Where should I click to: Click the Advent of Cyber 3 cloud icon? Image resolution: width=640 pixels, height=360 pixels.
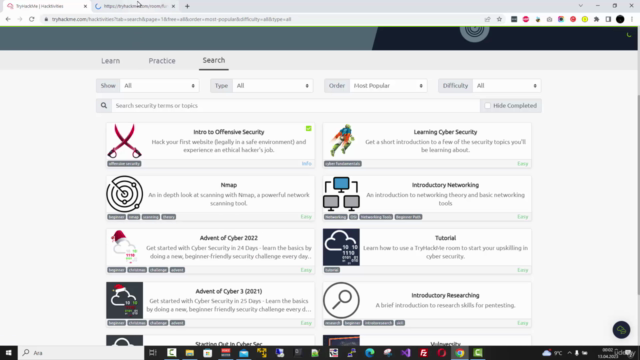[x=124, y=300]
